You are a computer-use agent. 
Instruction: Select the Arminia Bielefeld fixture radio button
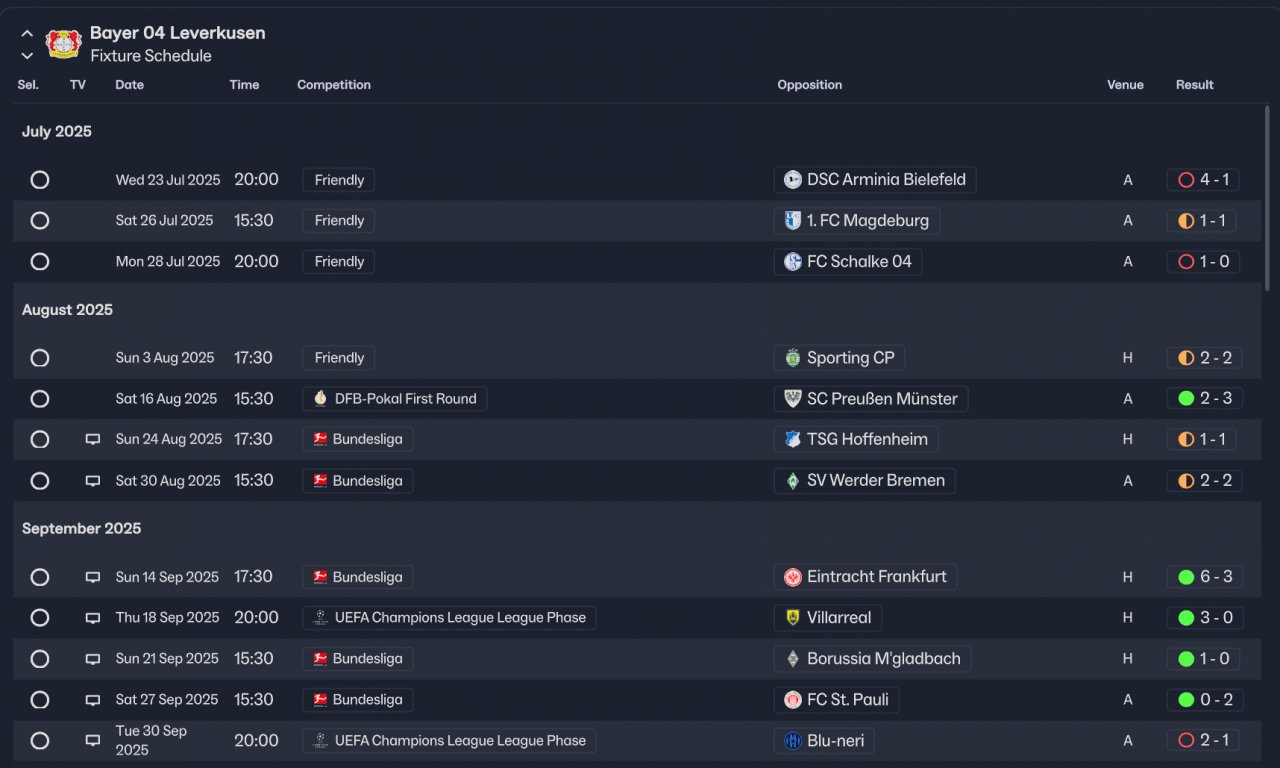click(40, 180)
